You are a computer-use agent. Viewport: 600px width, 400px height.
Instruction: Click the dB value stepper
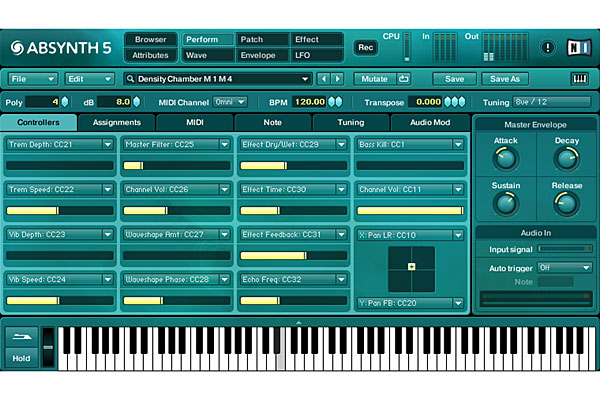(x=136, y=102)
